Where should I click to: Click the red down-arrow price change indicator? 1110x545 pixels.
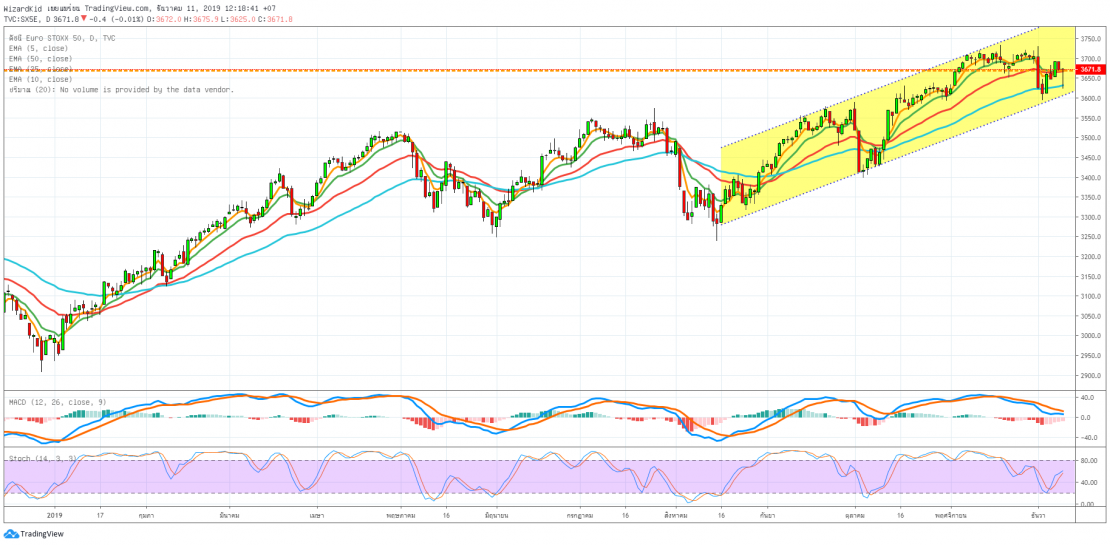[x=84, y=17]
